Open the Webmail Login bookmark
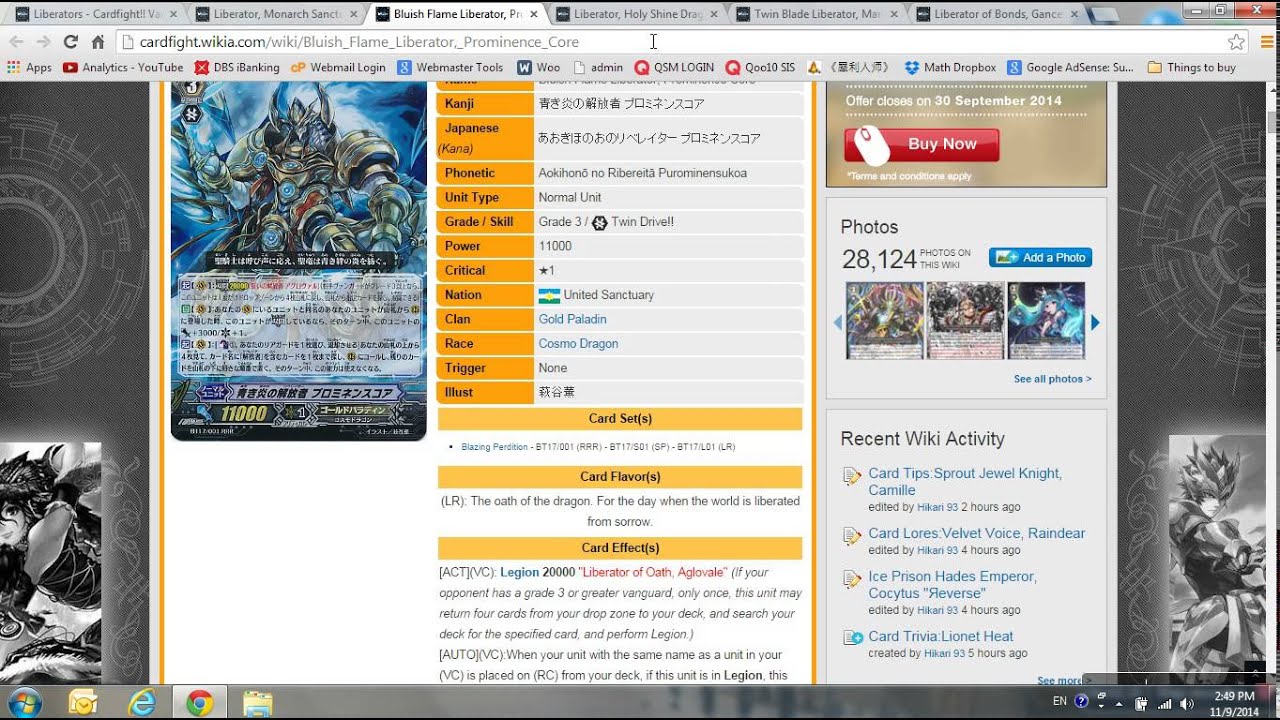Image resolution: width=1280 pixels, height=720 pixels. pos(338,67)
